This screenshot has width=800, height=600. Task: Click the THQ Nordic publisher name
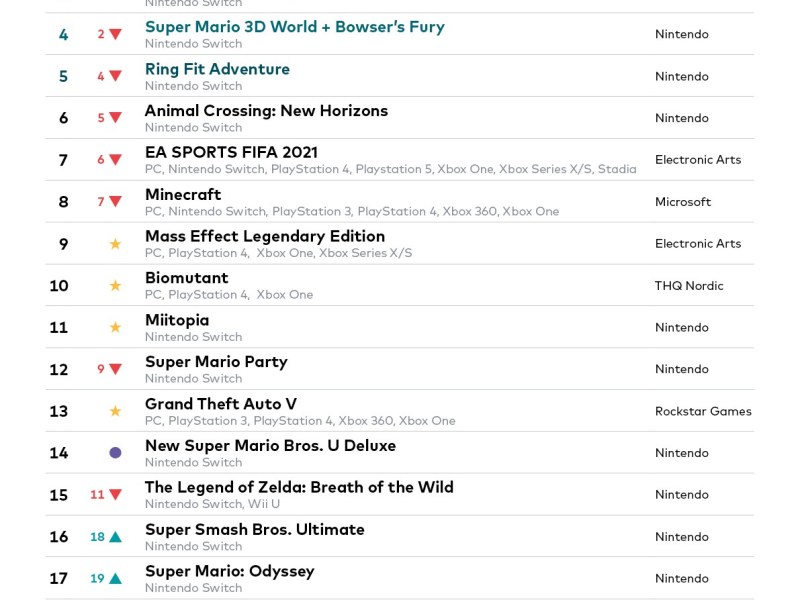689,286
